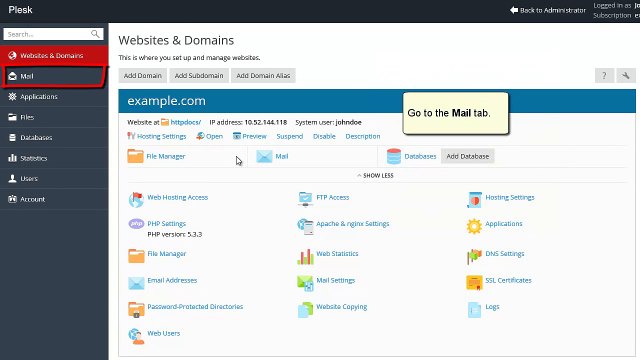Click the Preview link
Image resolution: width=640 pixels, height=360 pixels.
tap(254, 136)
